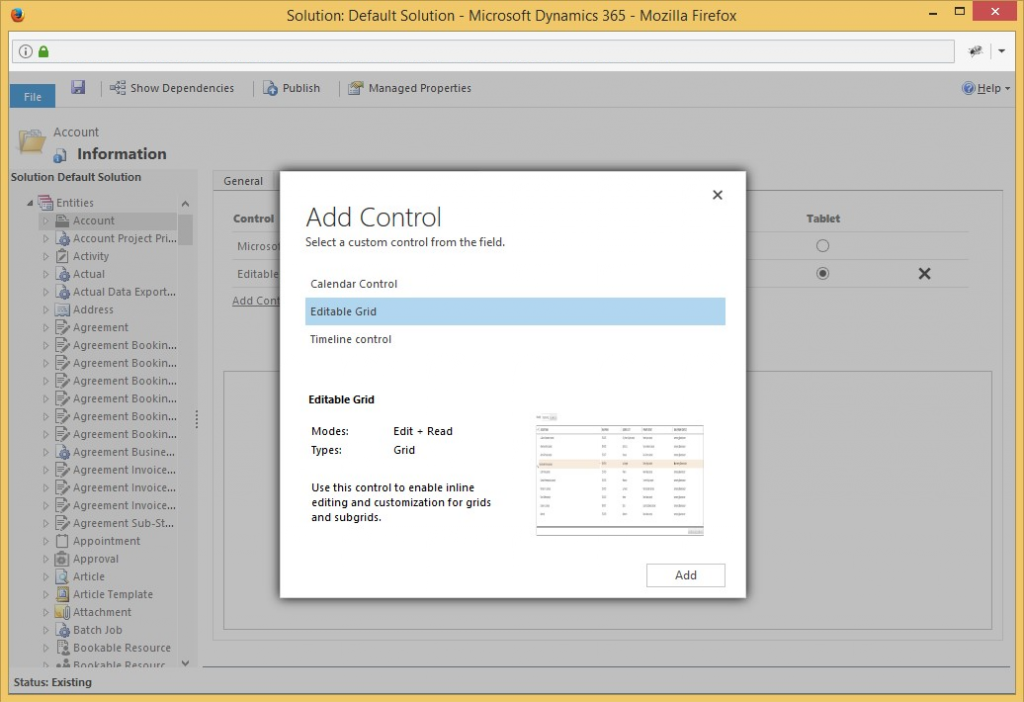Viewport: 1024px width, 702px height.
Task: Open the Help dropdown menu
Action: pyautogui.click(x=986, y=88)
